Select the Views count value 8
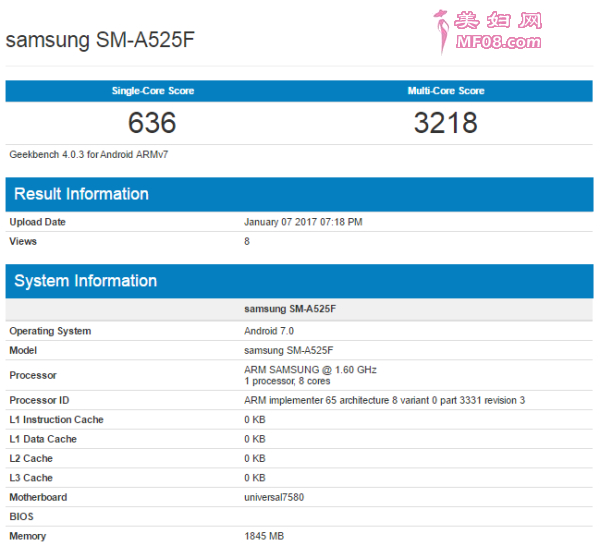The image size is (600, 558). tap(247, 241)
